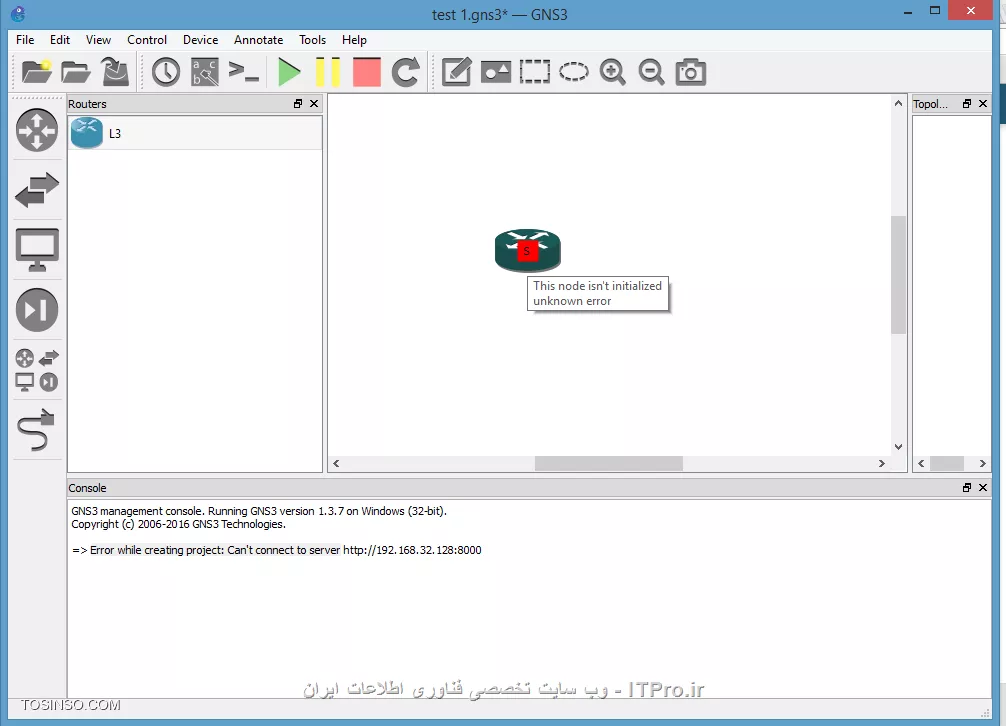
Task: Select the Draw an ellipse tool
Action: pyautogui.click(x=574, y=72)
